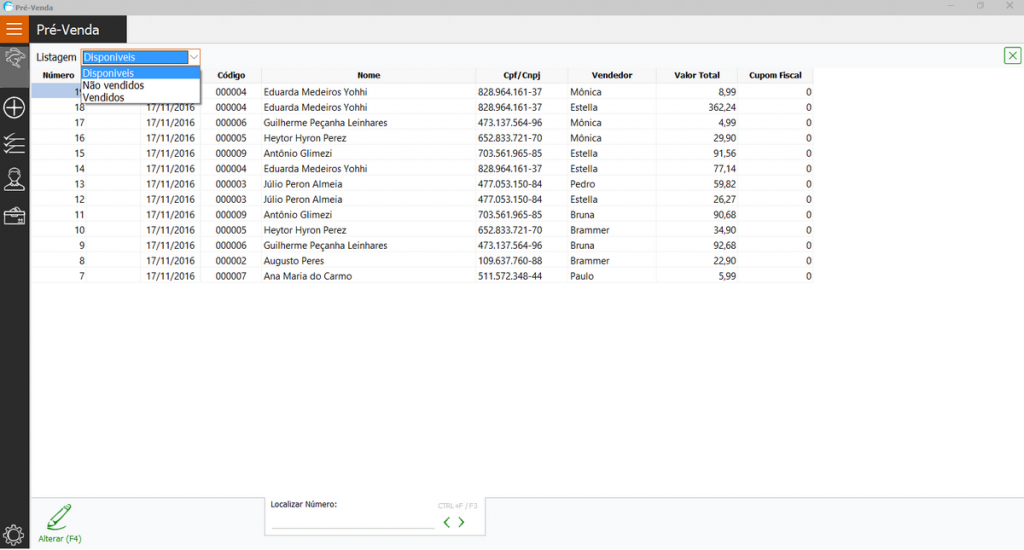The height and width of the screenshot is (550, 1024).
Task: Click vendedor Brammer in row 10
Action: (590, 230)
